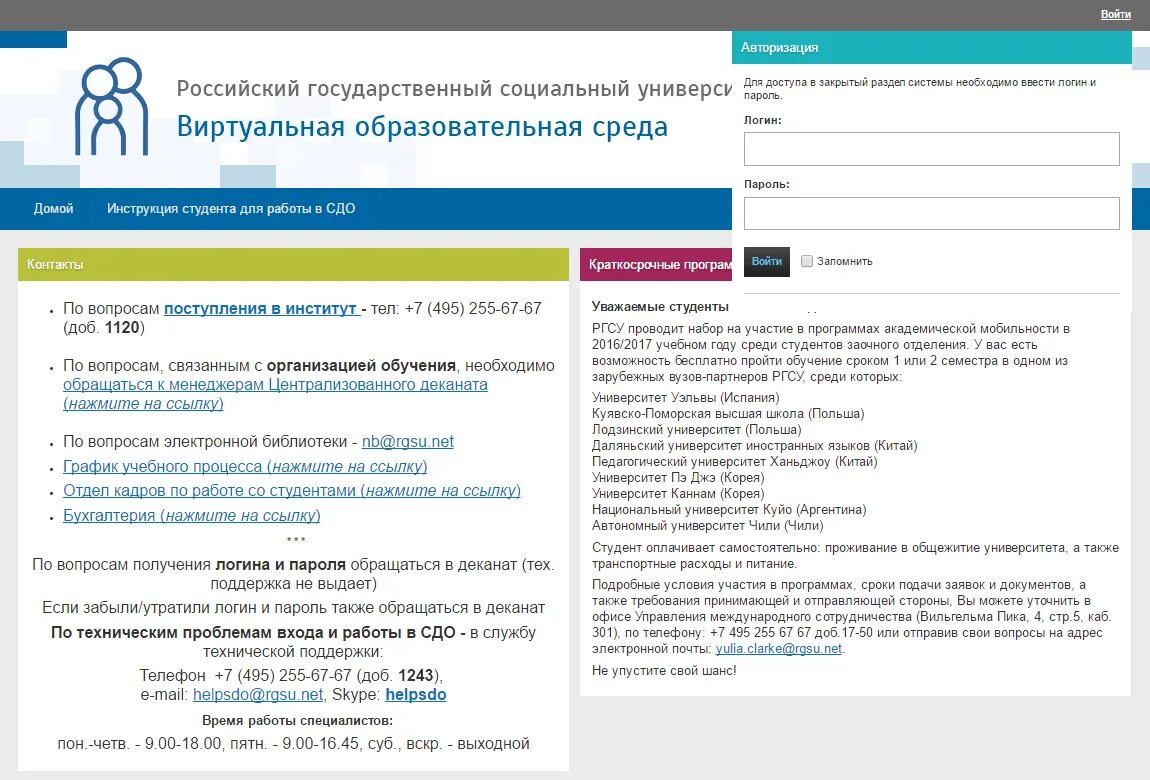The image size is (1150, 780).
Task: Click the Лодзинский университет (Польша) line
Action: click(x=697, y=430)
